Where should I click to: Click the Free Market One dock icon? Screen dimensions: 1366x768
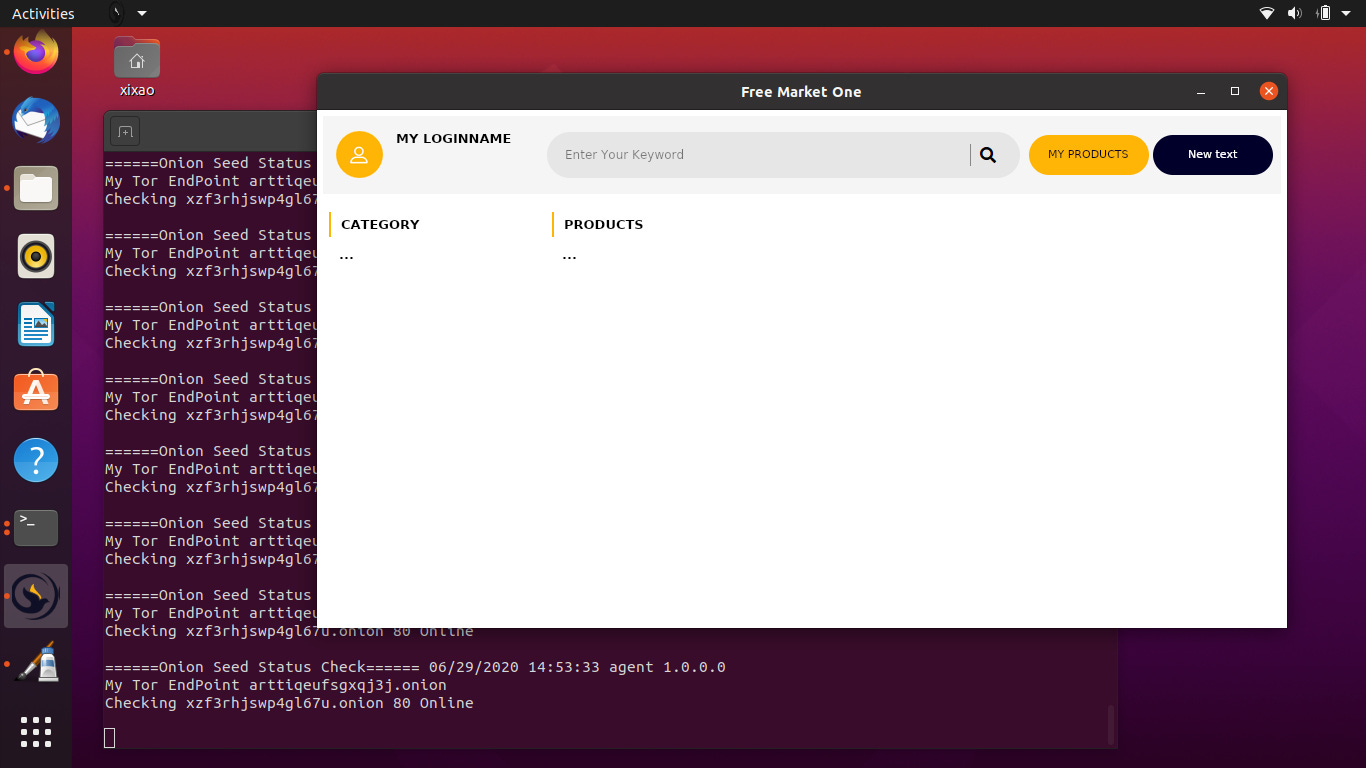click(x=36, y=596)
